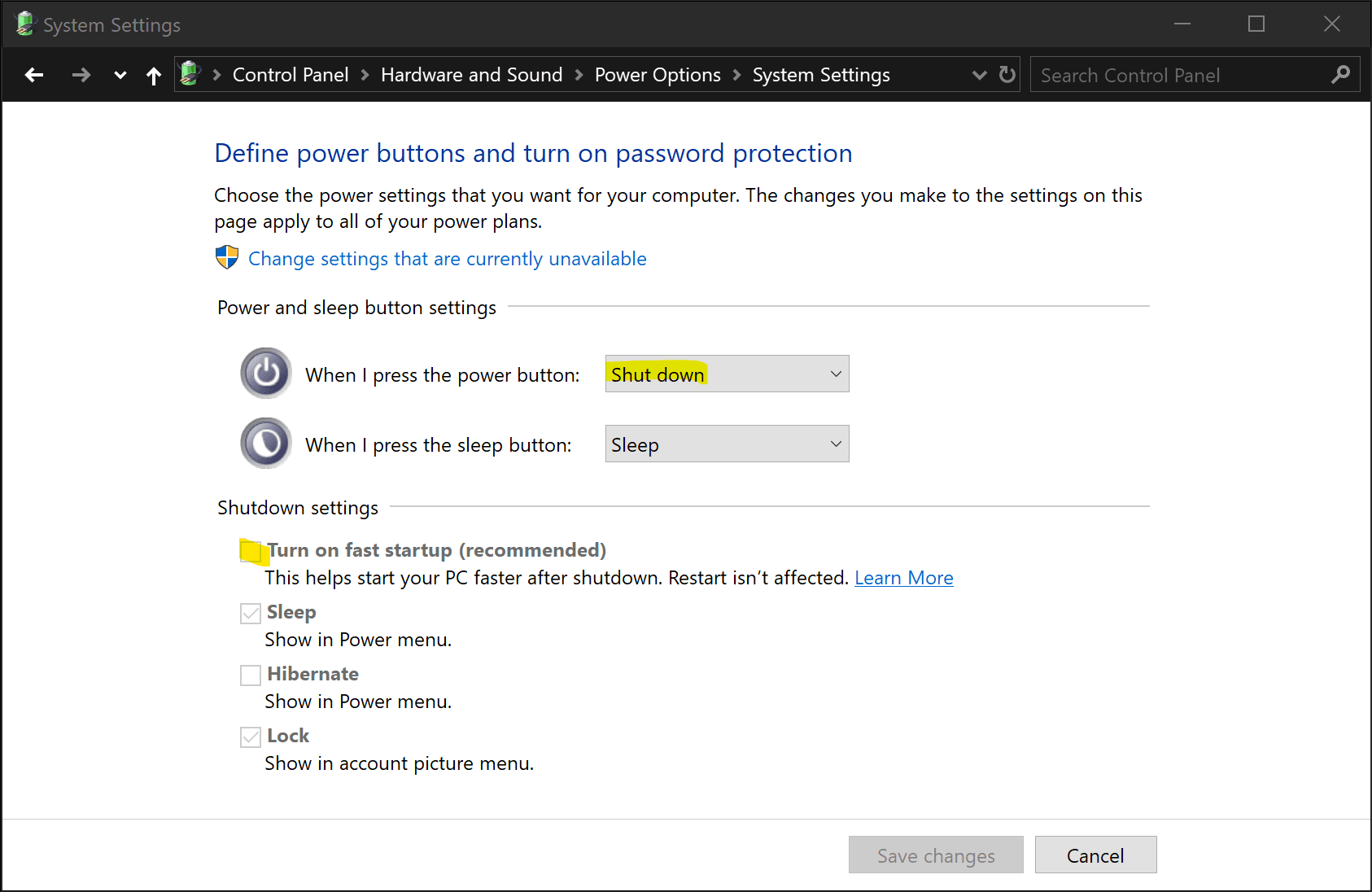Toggle Turn on fast startup checkbox
This screenshot has height=892, width=1372.
pos(251,551)
